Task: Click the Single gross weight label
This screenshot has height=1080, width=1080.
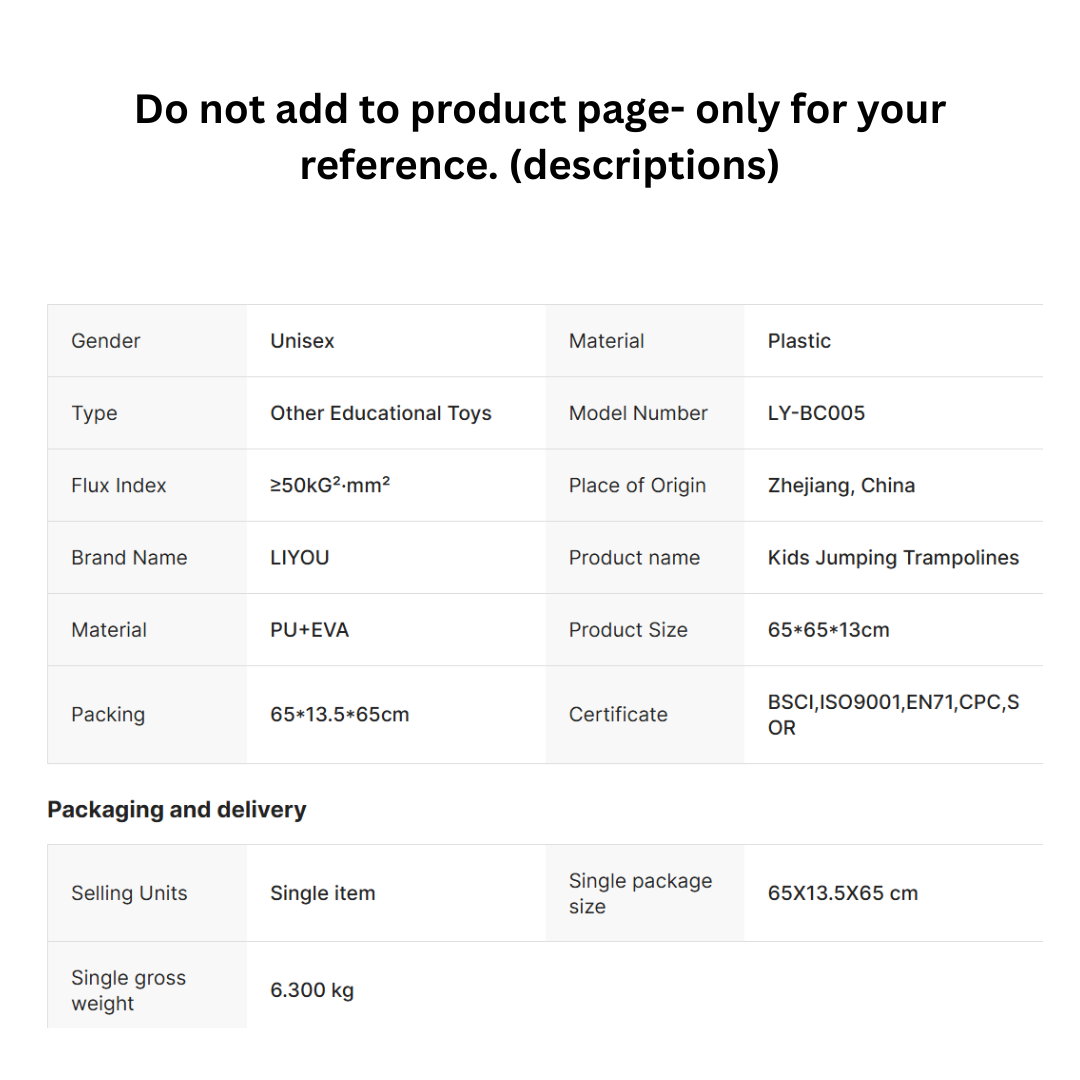Action: (x=128, y=990)
